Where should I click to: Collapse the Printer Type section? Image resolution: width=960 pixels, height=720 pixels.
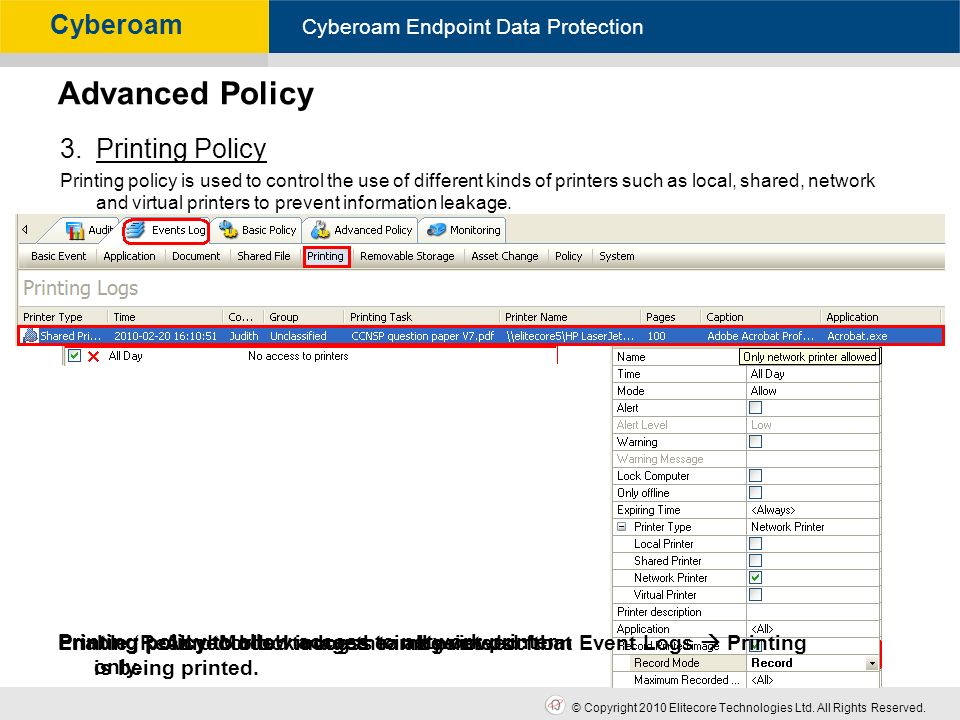622,527
